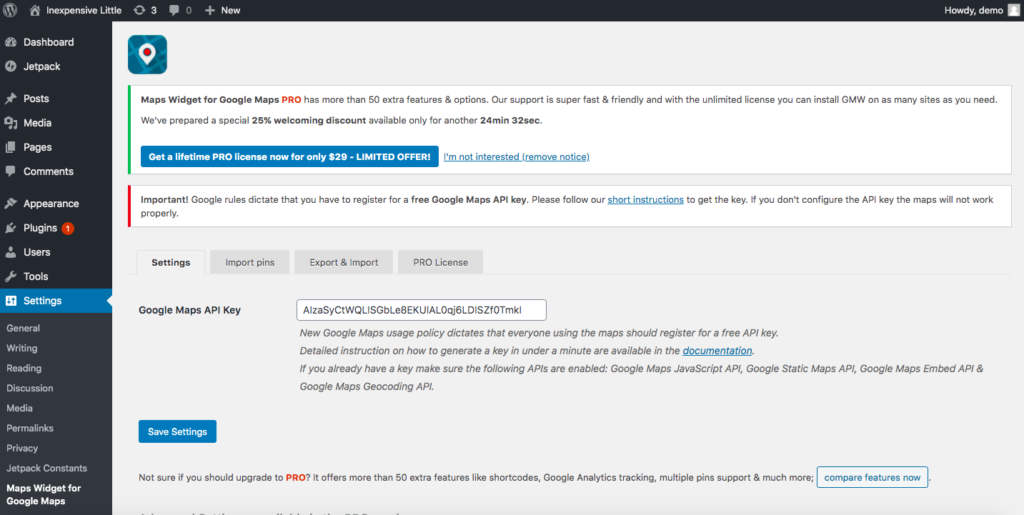Click the plus icon next to New

tap(210, 10)
